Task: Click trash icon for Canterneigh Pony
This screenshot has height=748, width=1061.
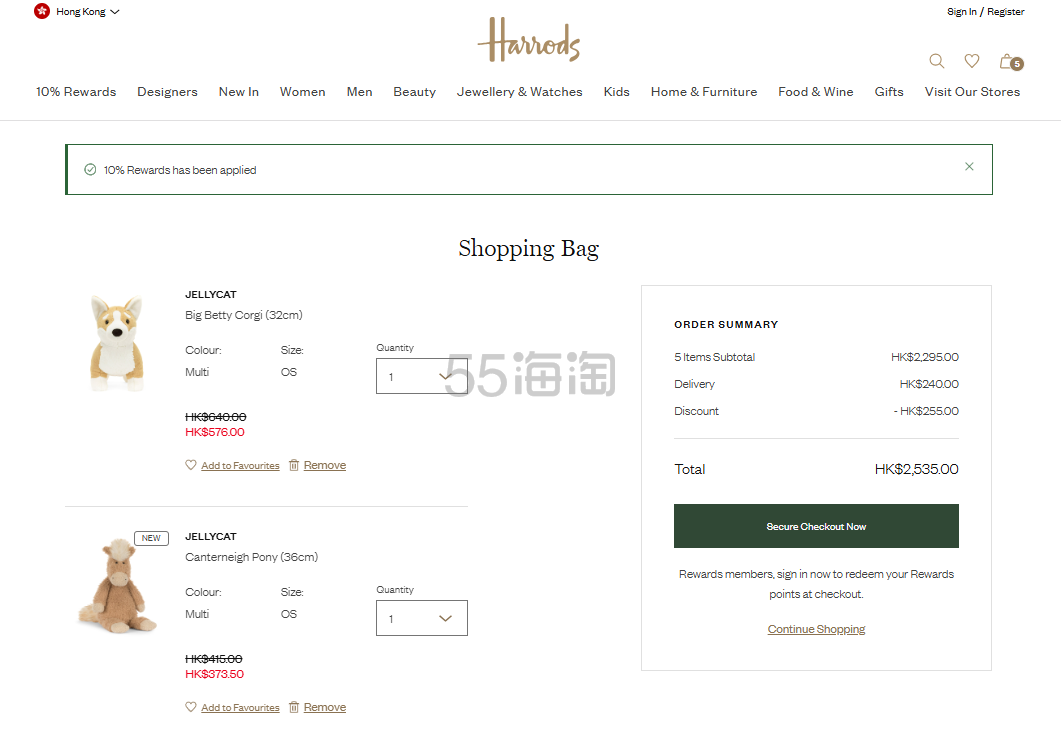Action: pos(294,707)
